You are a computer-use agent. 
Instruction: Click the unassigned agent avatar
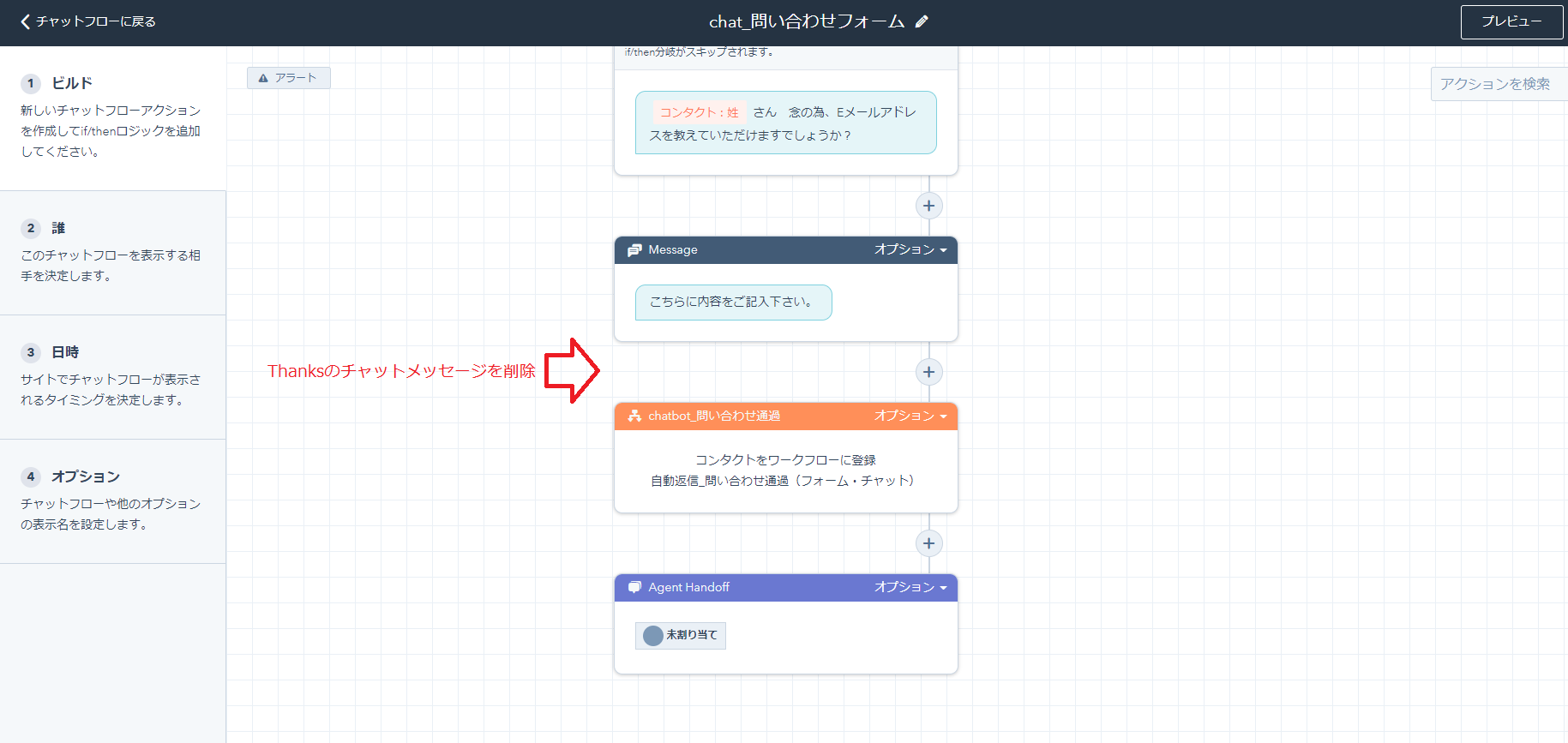pos(653,635)
